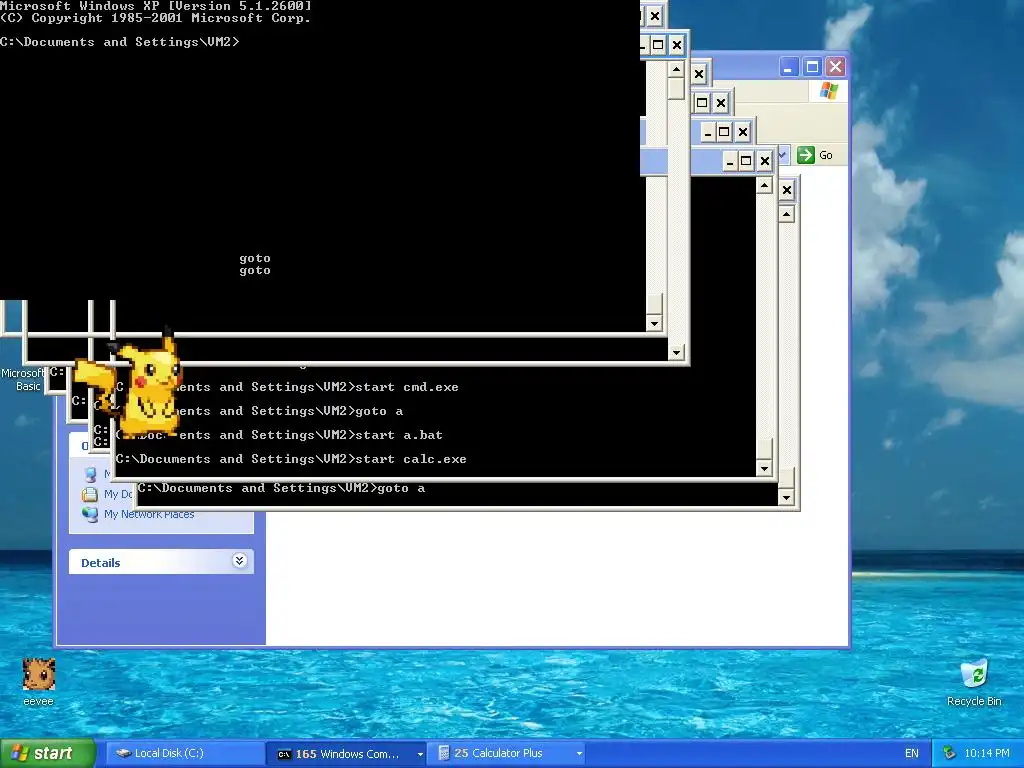Minimize the prompt window listing 'start calc.exe'
This screenshot has height=768, width=1024.
(x=729, y=161)
